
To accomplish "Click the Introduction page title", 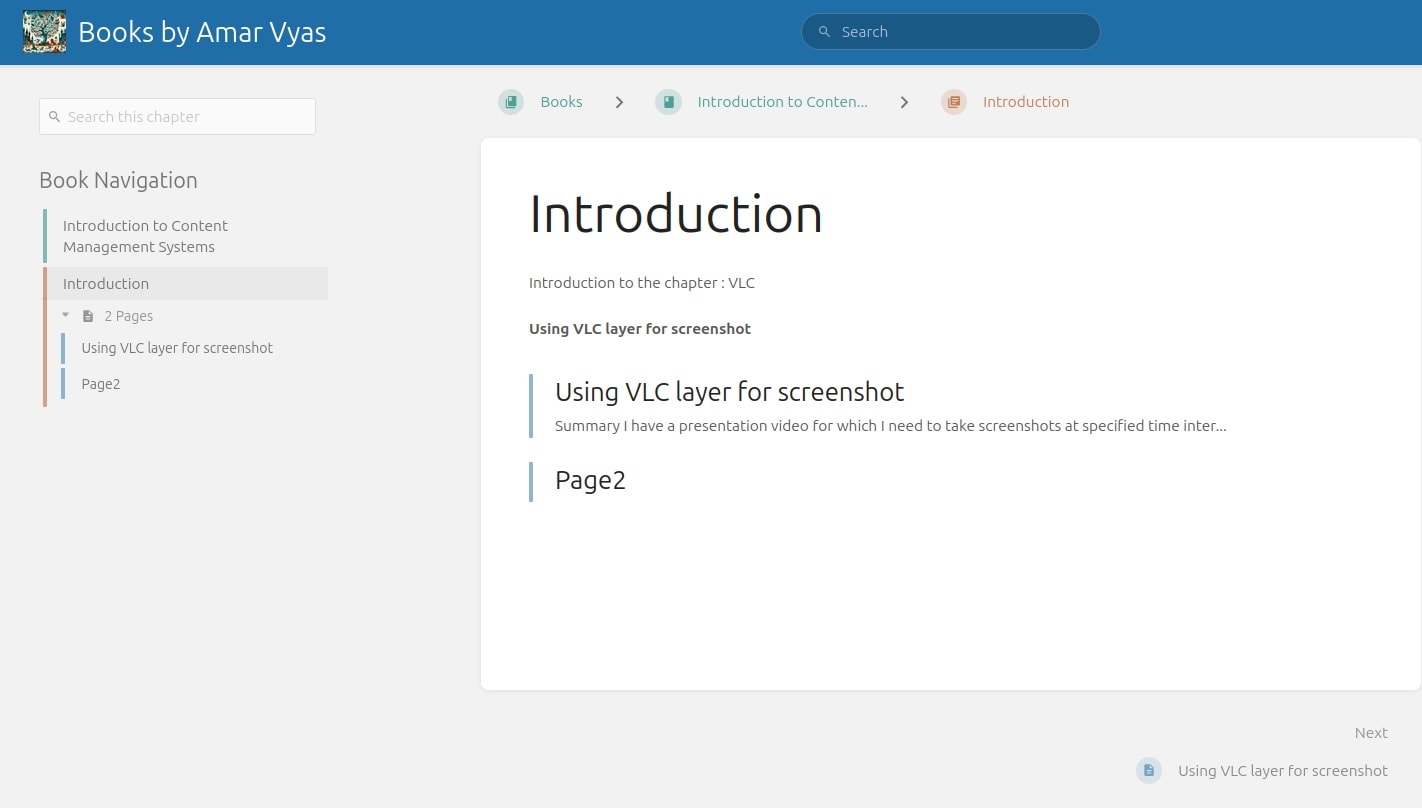I will pos(676,214).
